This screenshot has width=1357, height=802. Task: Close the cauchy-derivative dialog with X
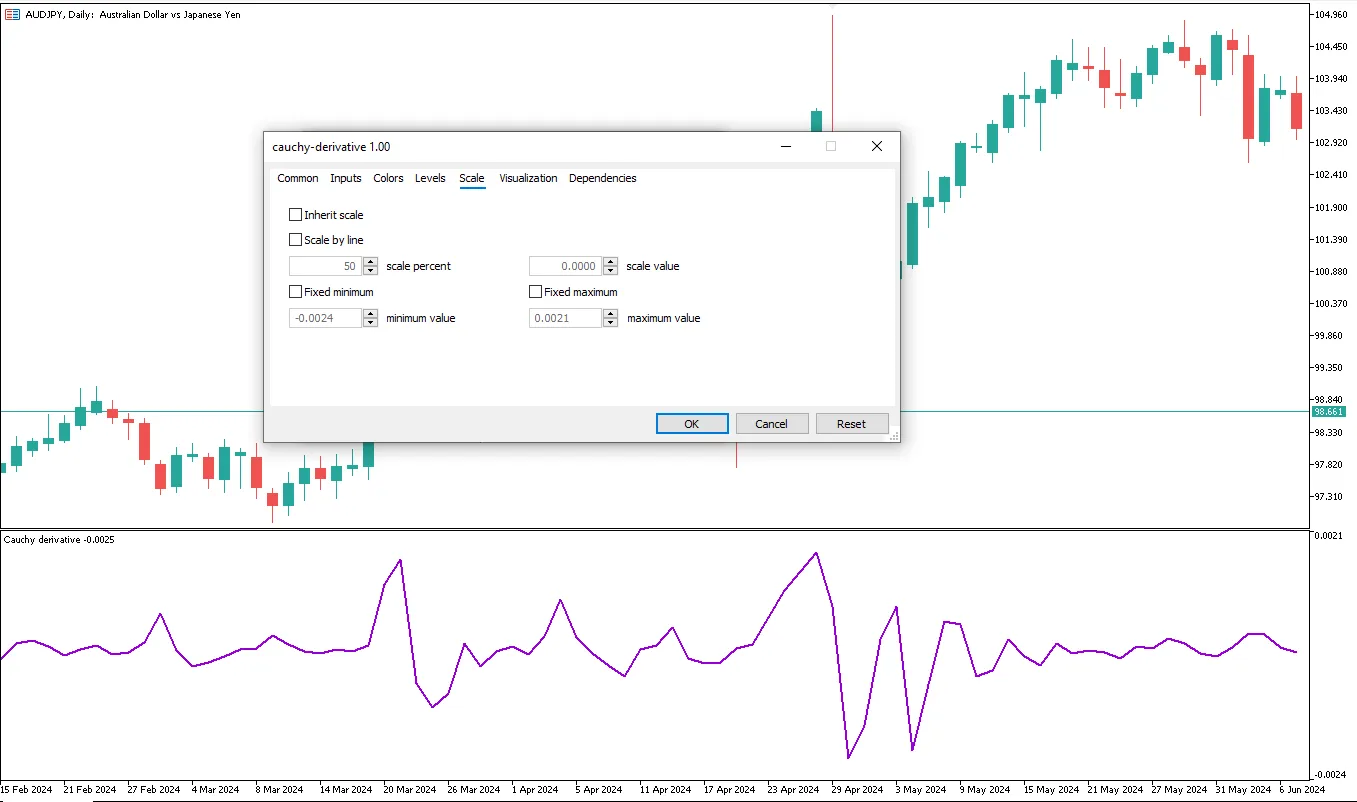click(877, 146)
